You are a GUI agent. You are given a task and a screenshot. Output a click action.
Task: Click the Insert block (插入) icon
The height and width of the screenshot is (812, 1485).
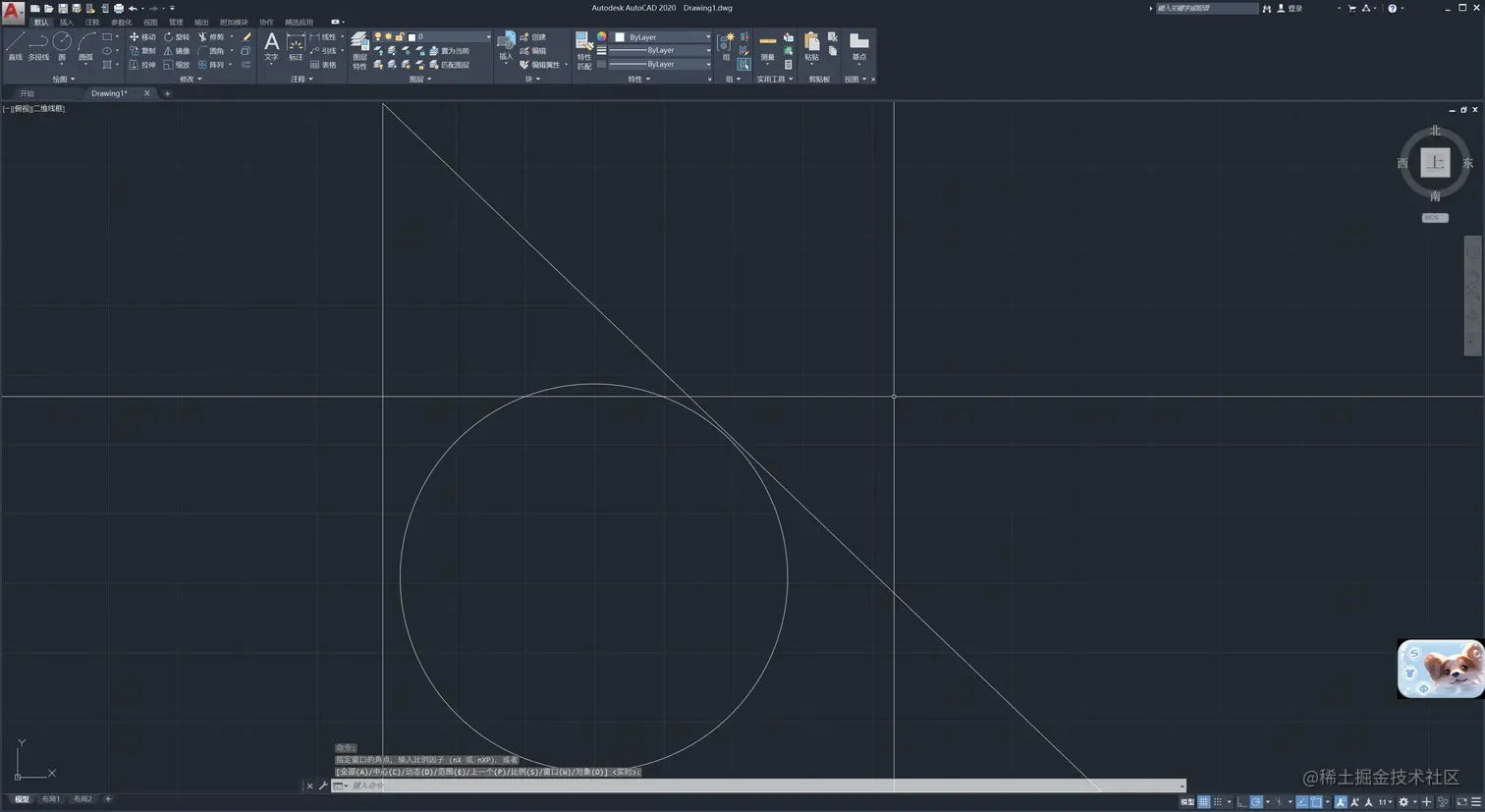(506, 45)
